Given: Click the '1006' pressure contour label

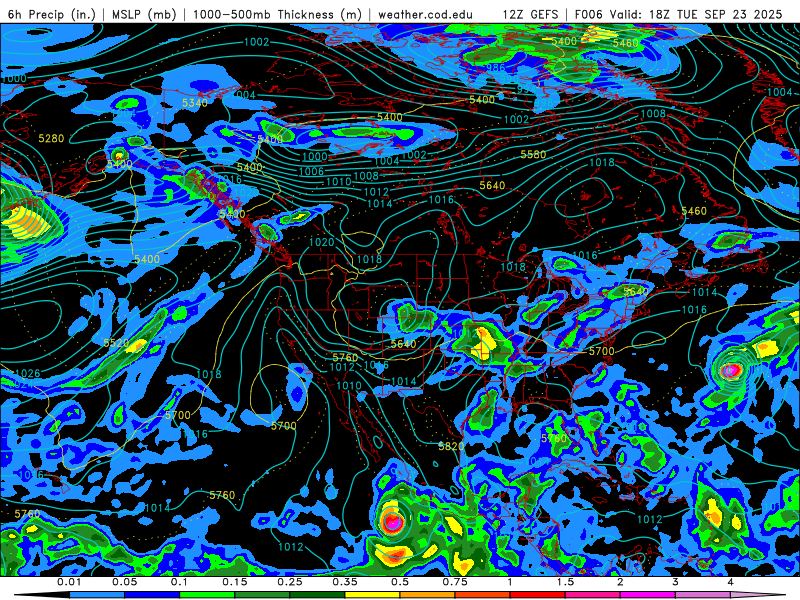Looking at the screenshot, I should coord(311,171).
